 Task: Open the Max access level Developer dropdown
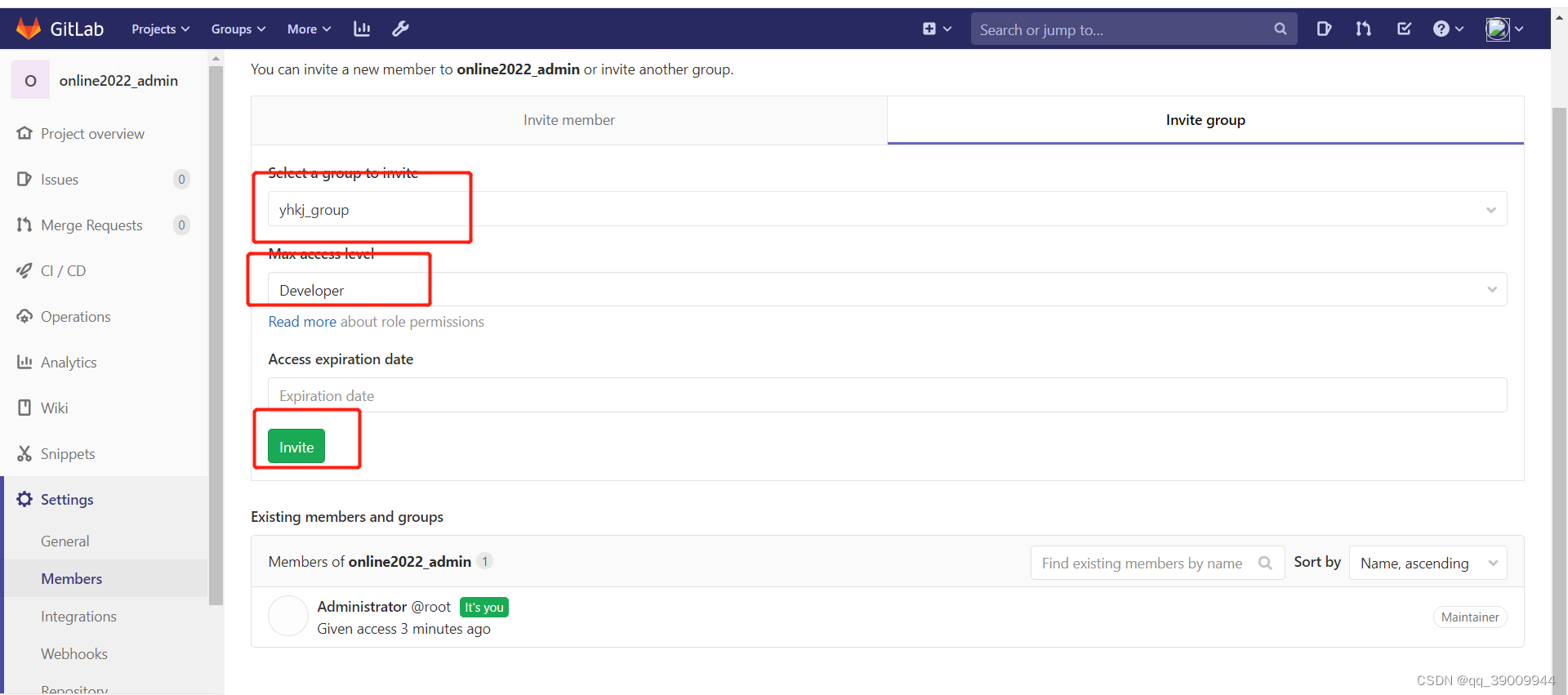[887, 289]
